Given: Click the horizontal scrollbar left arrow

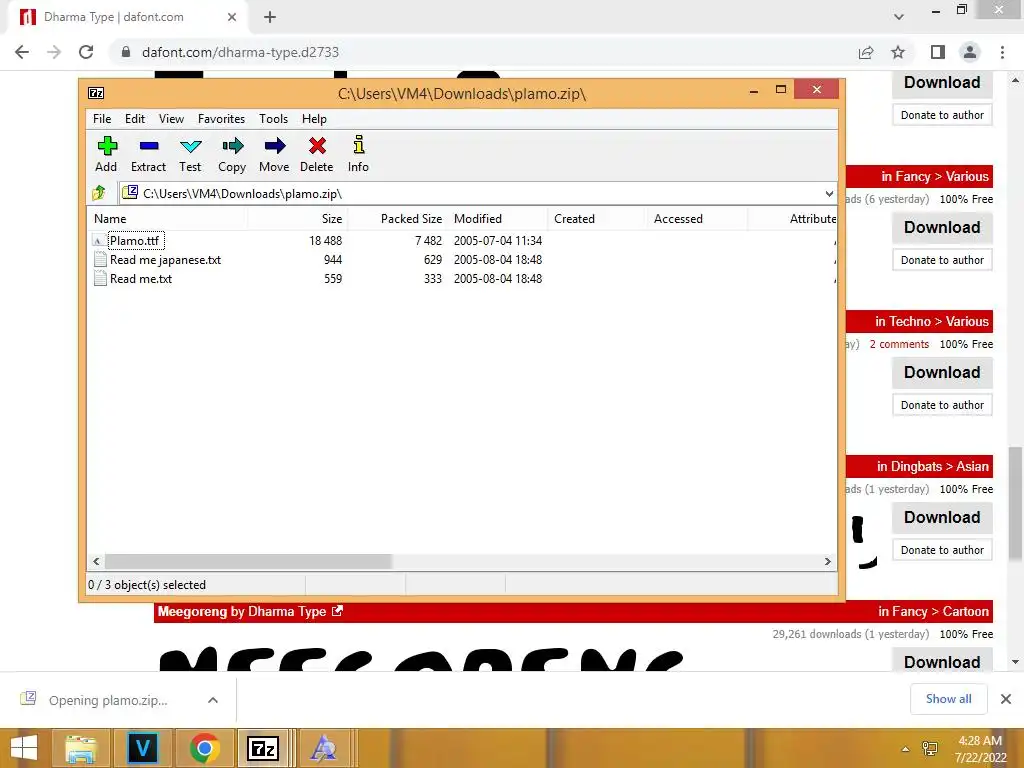Looking at the screenshot, I should click(96, 562).
